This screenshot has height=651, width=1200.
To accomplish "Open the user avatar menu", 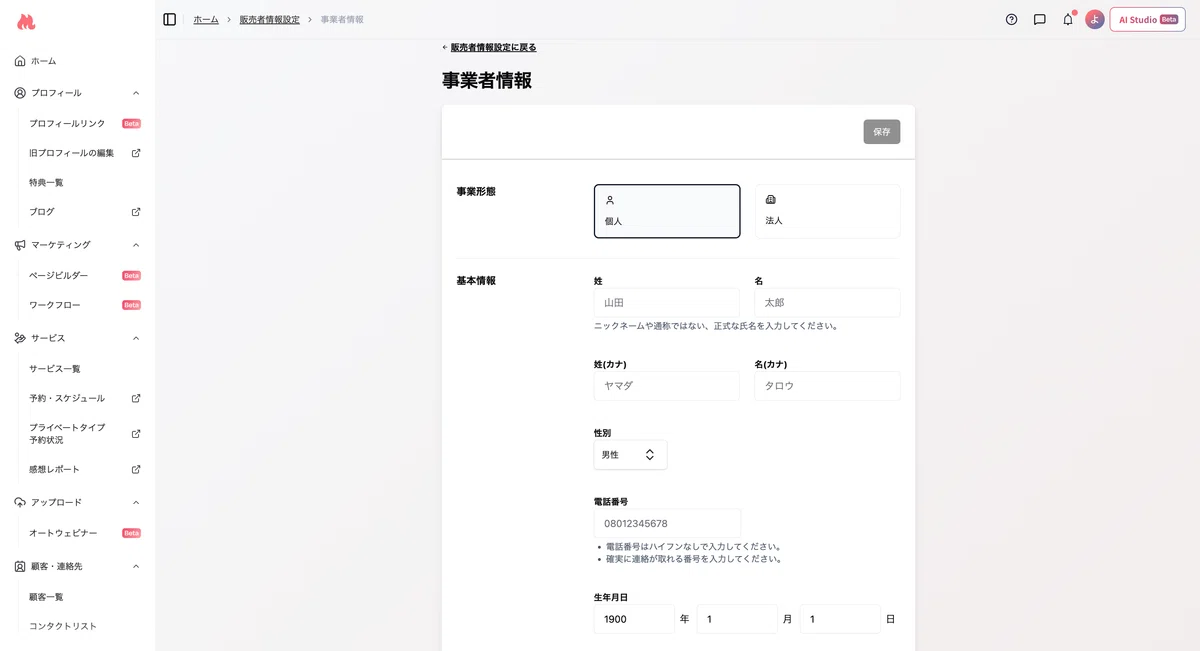I will click(x=1095, y=19).
